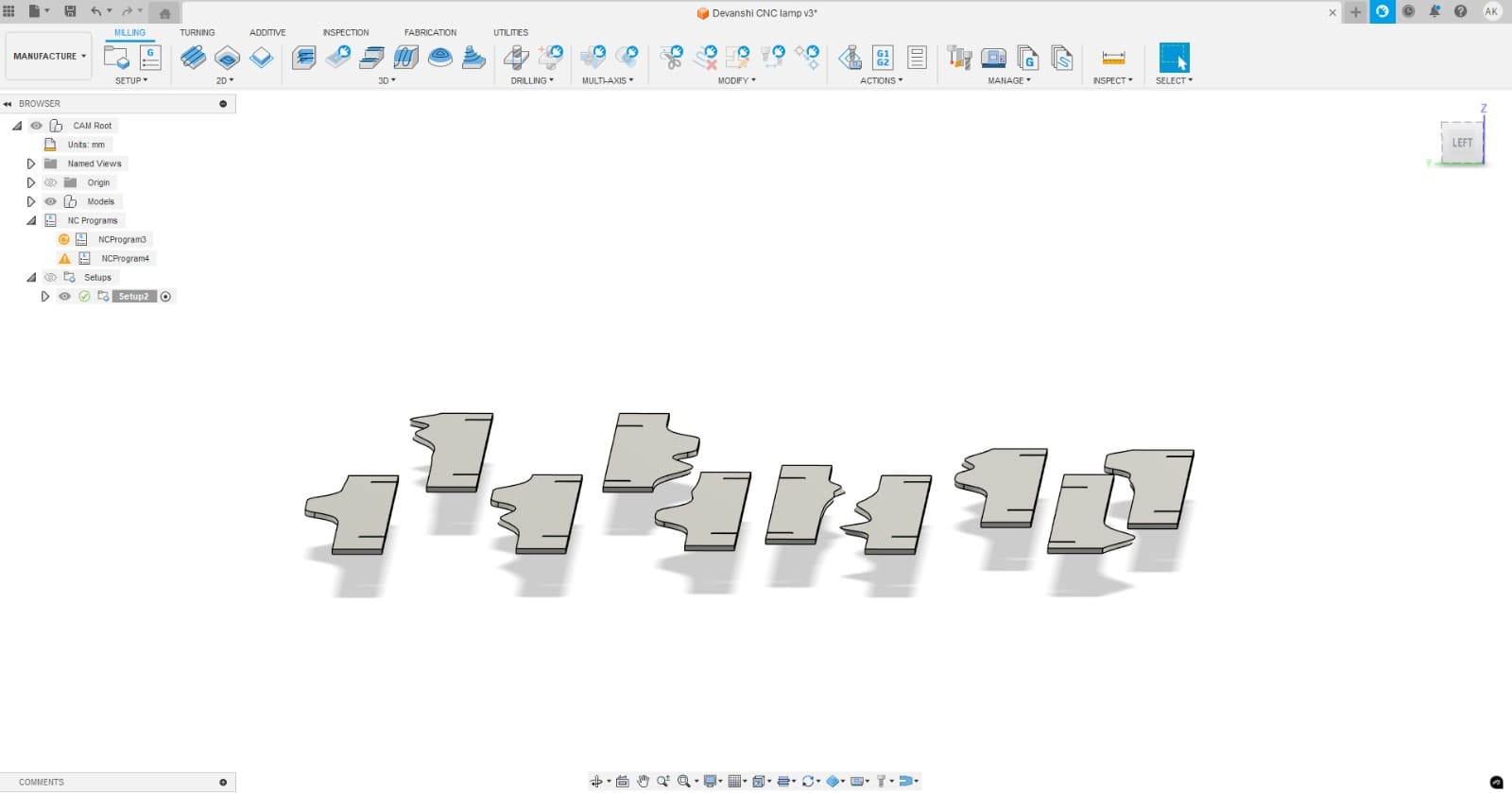
Task: Click the Look At icon in navigation bar
Action: coord(622,782)
